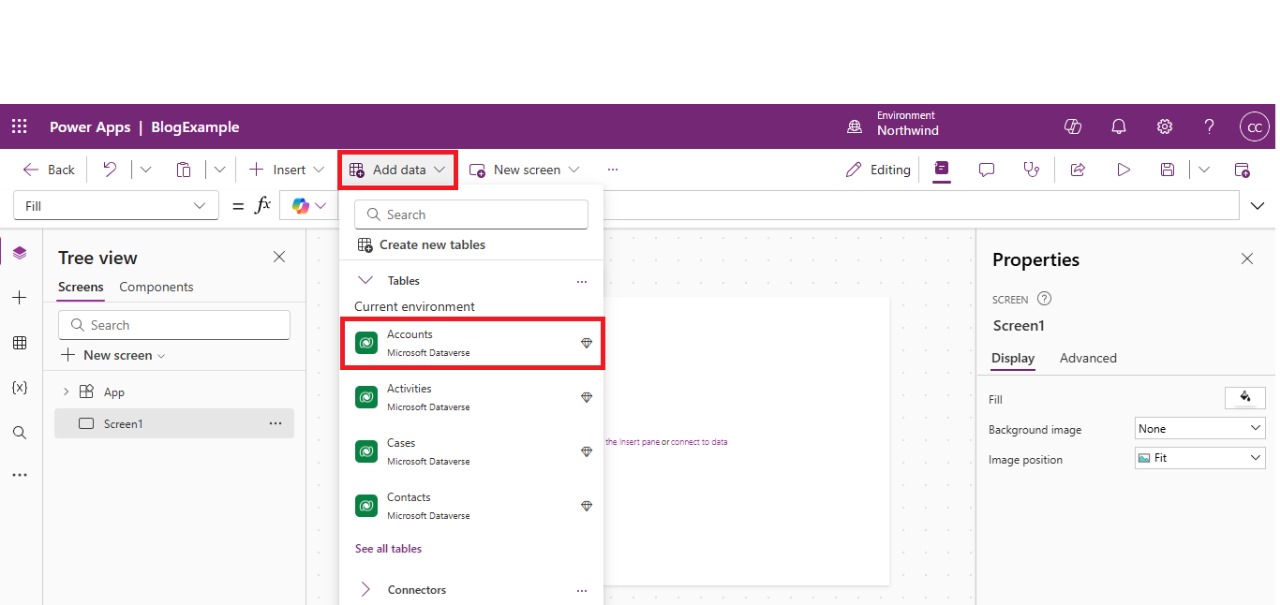Click the Save icon

click(1167, 170)
